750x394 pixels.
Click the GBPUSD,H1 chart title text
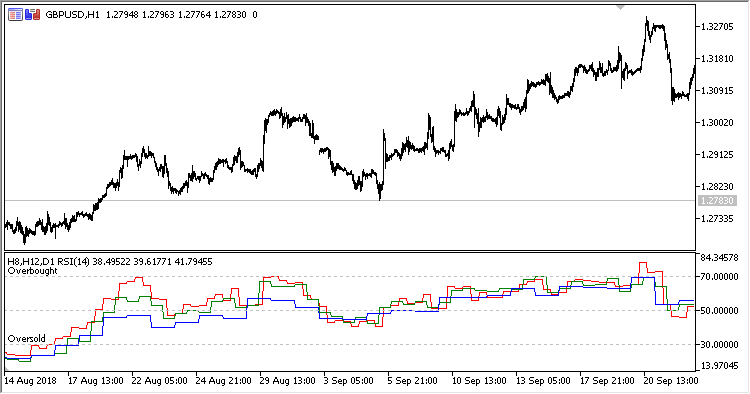pyautogui.click(x=72, y=15)
